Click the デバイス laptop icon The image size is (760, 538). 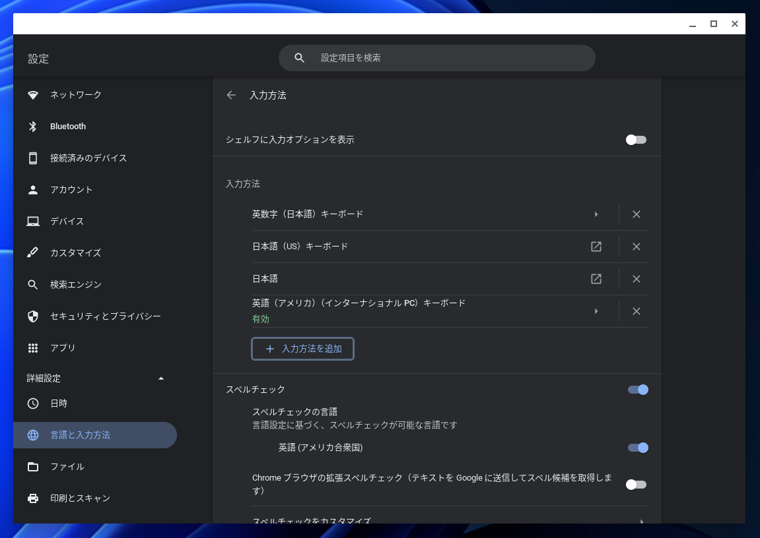click(x=33, y=222)
